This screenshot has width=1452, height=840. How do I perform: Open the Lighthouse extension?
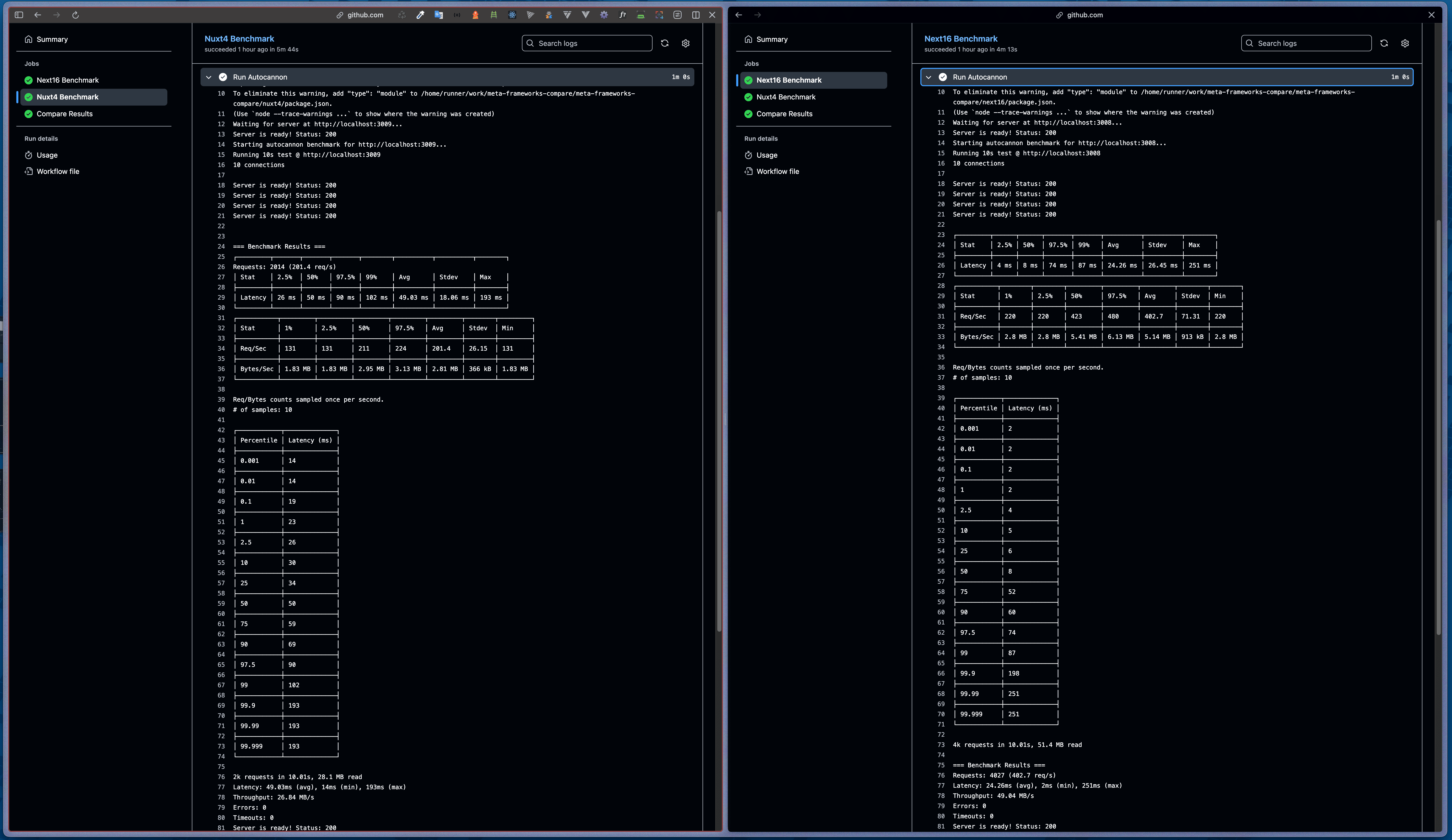[475, 15]
